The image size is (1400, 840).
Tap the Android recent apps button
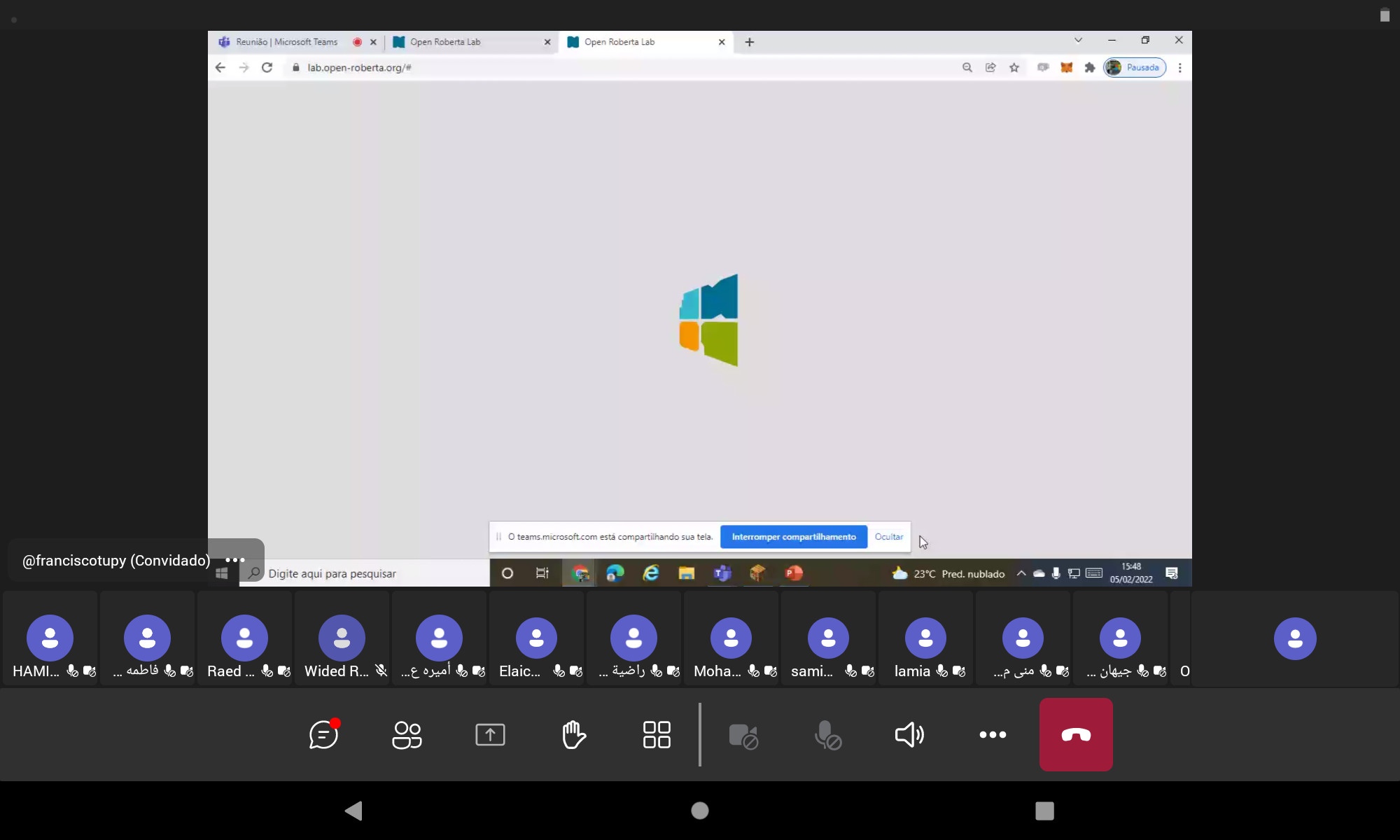click(x=1044, y=811)
